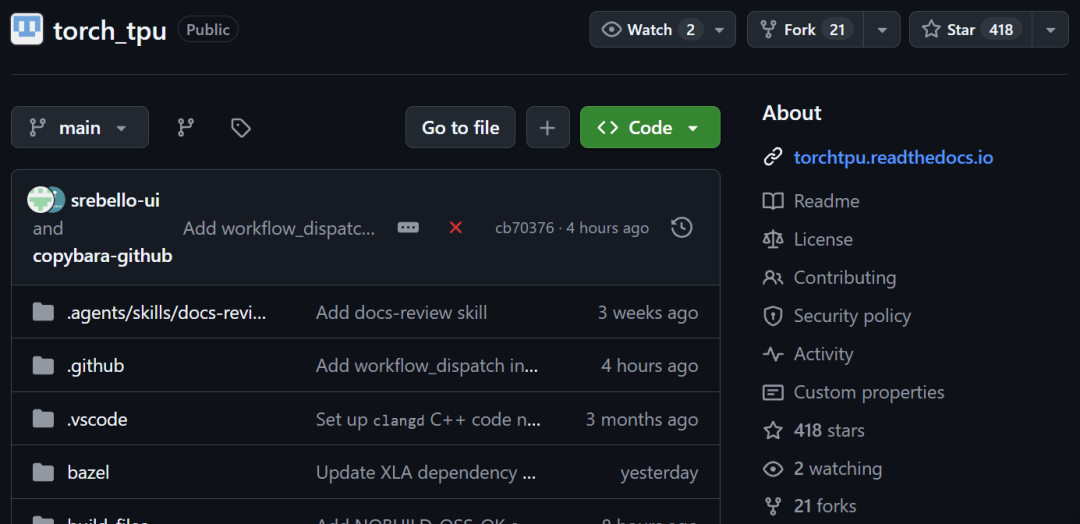
Task: Click the Readme book icon
Action: (x=773, y=201)
